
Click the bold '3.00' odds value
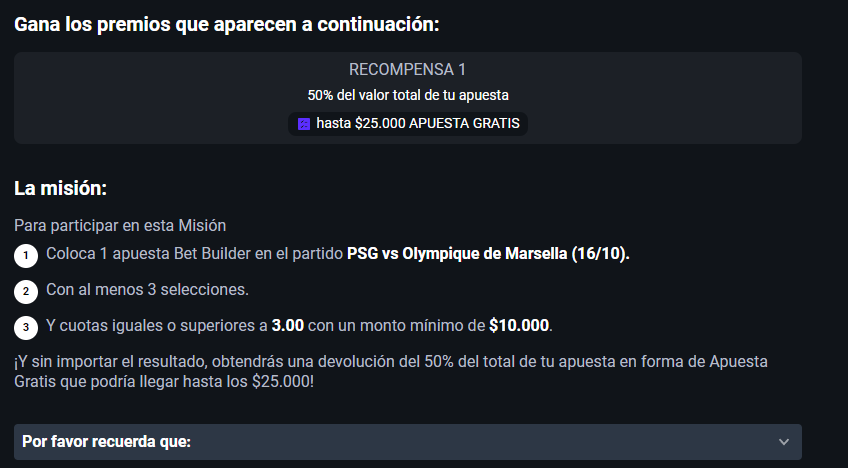click(x=288, y=326)
